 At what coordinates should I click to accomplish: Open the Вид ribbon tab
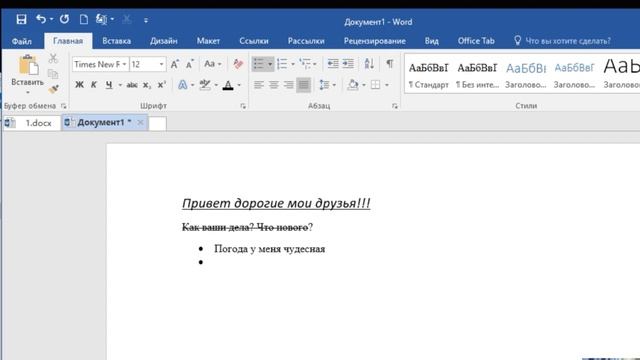pyautogui.click(x=431, y=41)
